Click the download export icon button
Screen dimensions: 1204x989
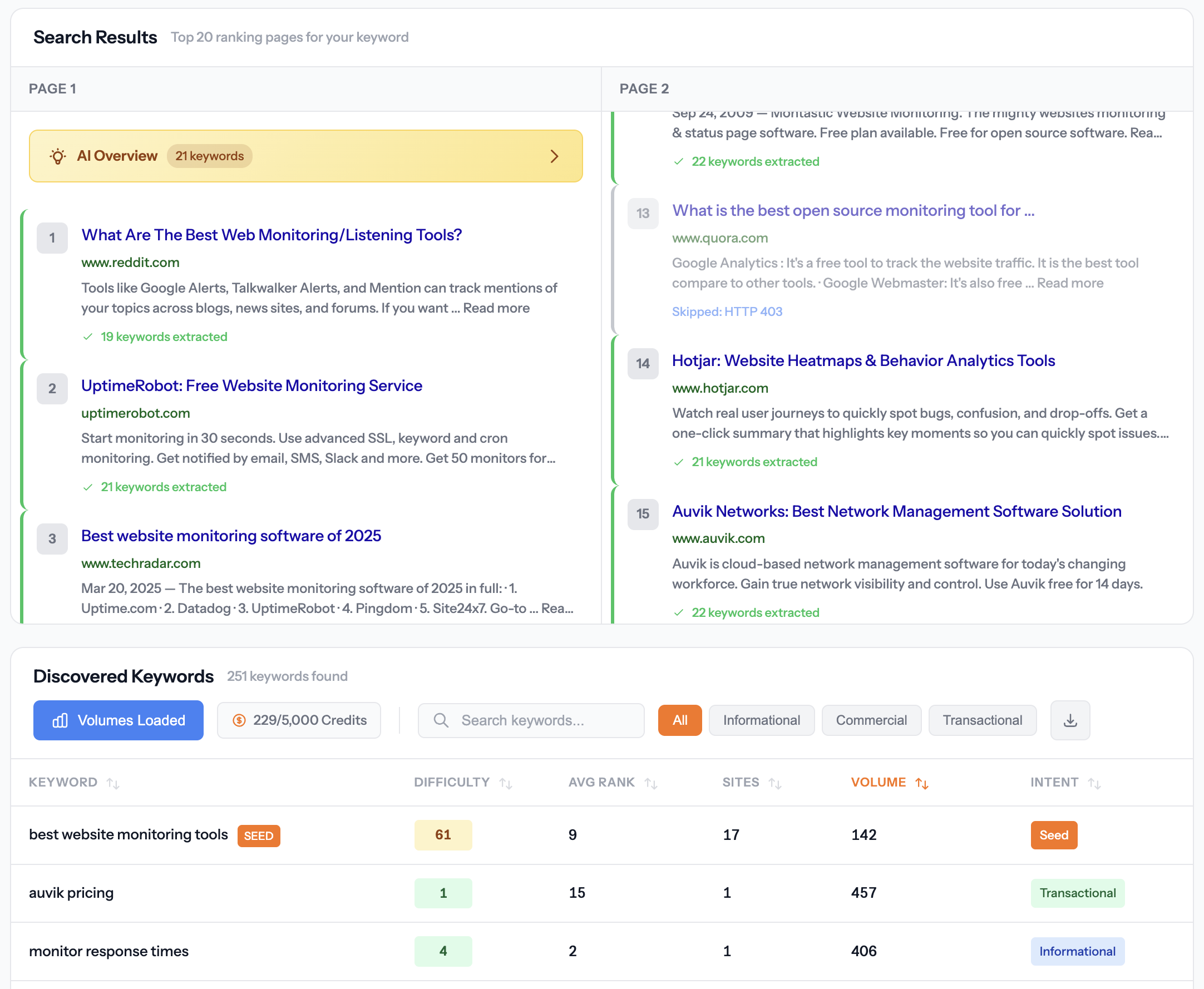point(1069,720)
